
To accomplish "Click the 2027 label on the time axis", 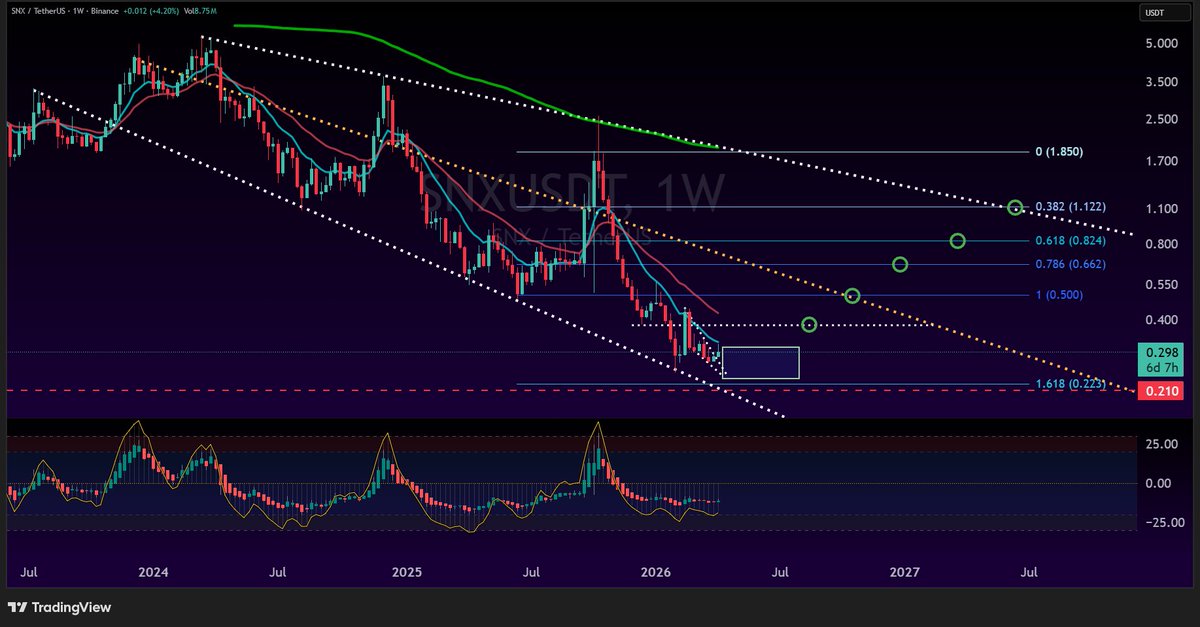I will (904, 573).
